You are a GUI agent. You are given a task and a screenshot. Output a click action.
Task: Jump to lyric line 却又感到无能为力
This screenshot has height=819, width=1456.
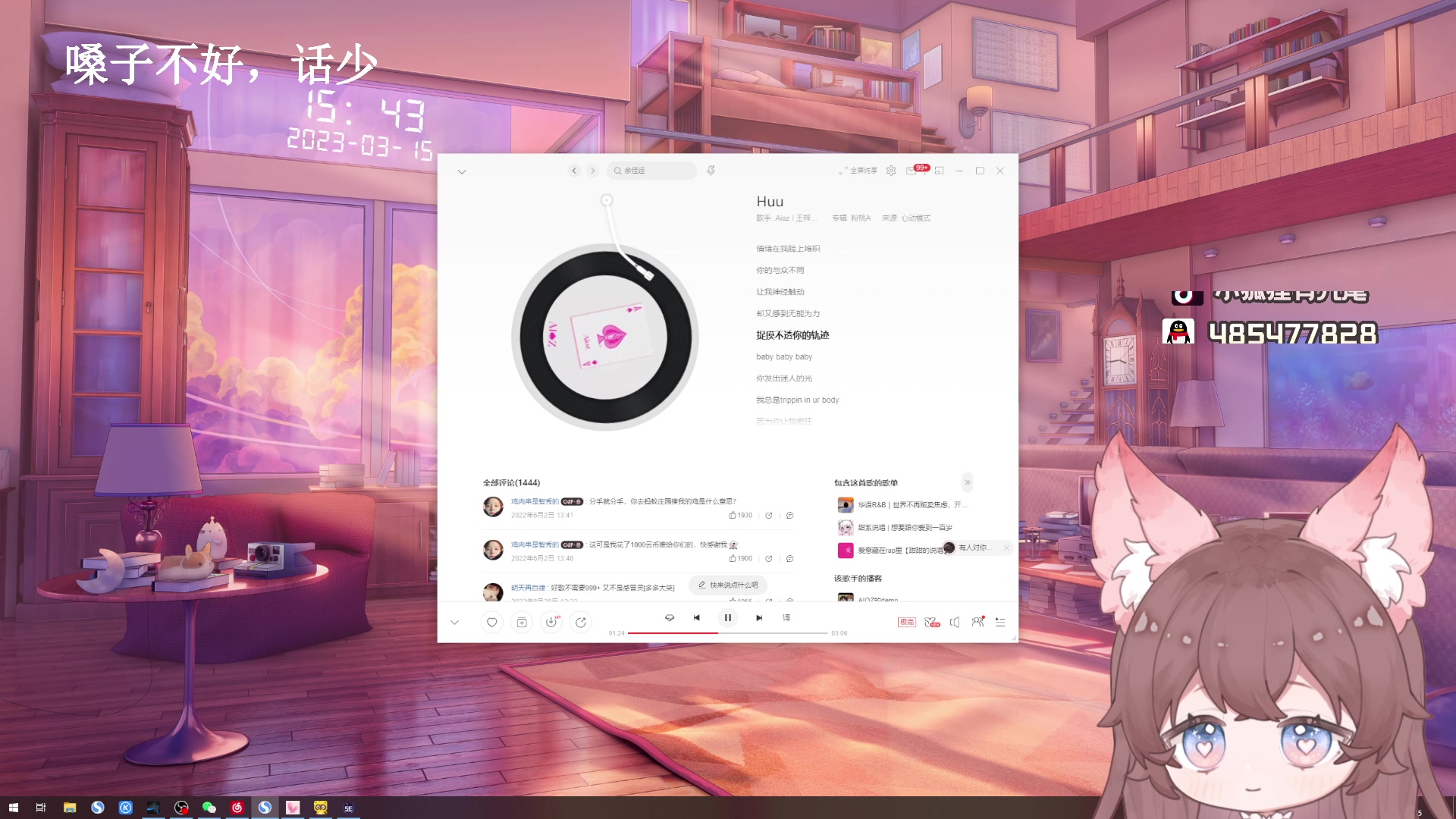point(788,314)
